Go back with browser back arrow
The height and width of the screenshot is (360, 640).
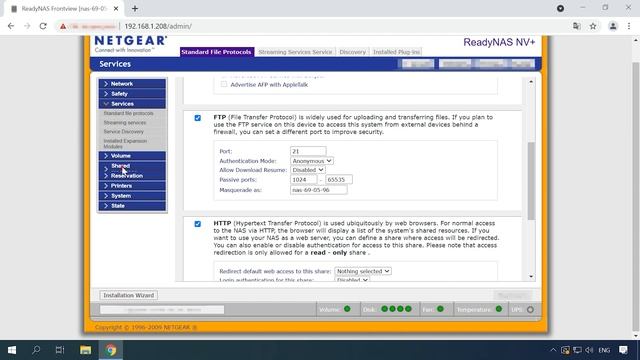pyautogui.click(x=11, y=26)
